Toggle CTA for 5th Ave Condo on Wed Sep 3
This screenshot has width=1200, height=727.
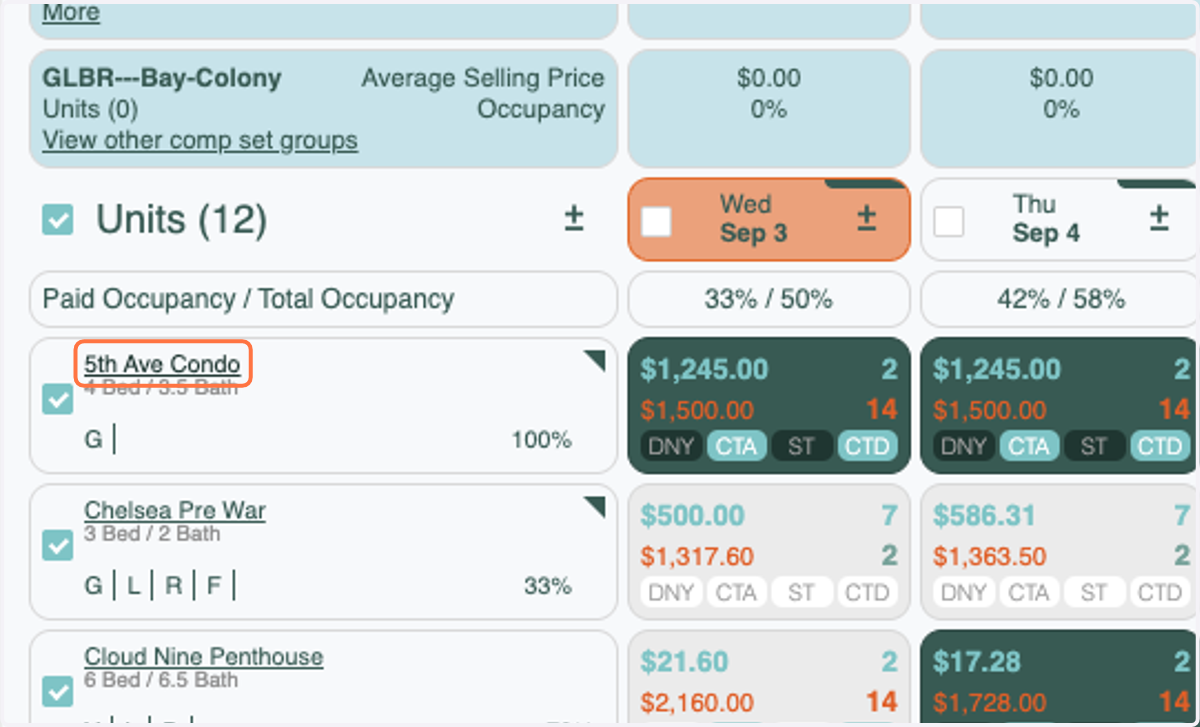tap(737, 446)
